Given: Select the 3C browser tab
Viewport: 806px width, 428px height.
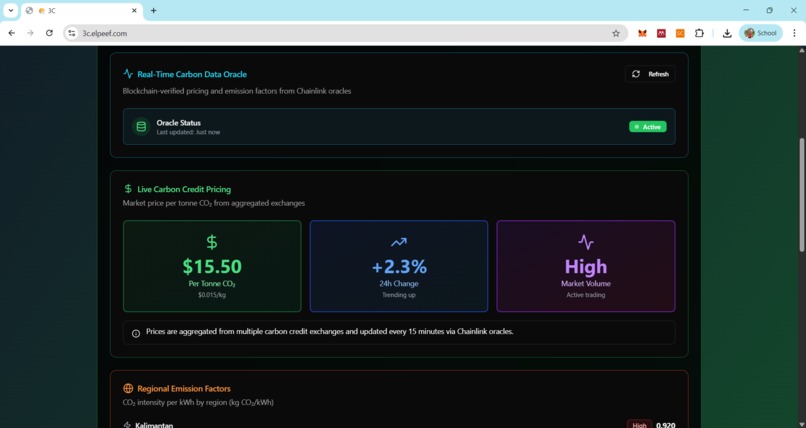Looking at the screenshot, I should [82, 11].
